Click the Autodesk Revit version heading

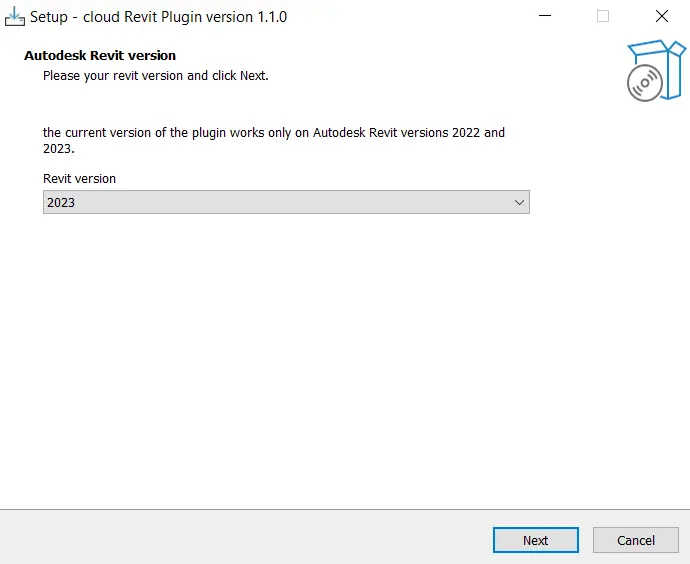pyautogui.click(x=100, y=55)
